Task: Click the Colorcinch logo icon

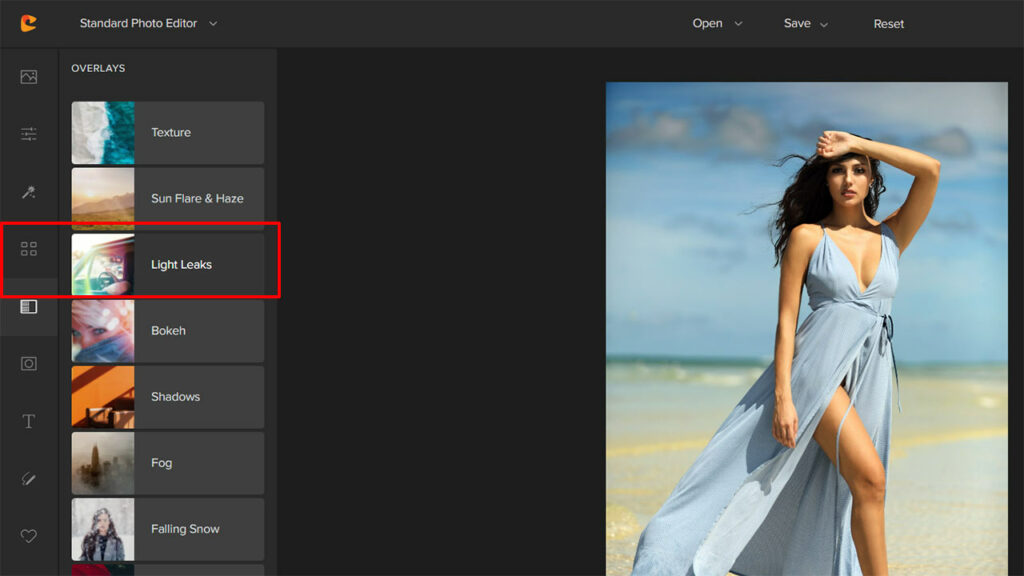Action: 28,24
